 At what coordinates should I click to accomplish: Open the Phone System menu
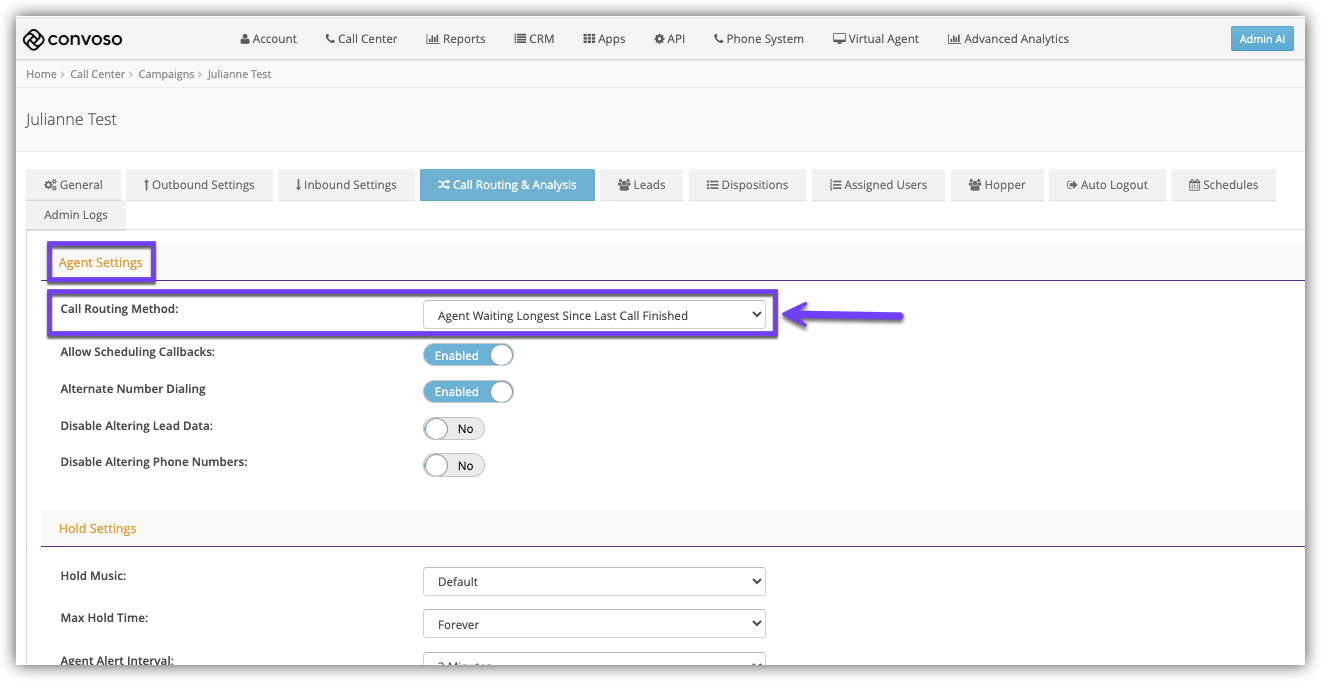759,39
